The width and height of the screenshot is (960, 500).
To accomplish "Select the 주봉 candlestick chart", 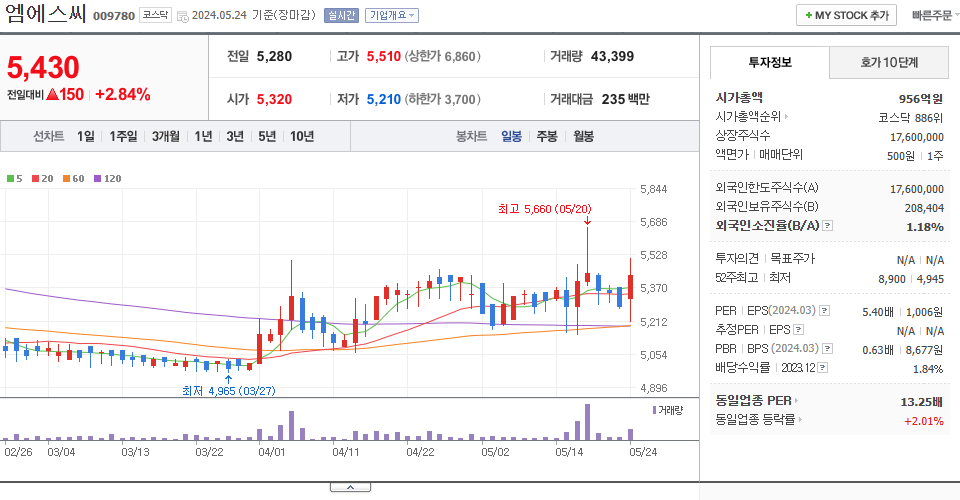I will 547,136.
